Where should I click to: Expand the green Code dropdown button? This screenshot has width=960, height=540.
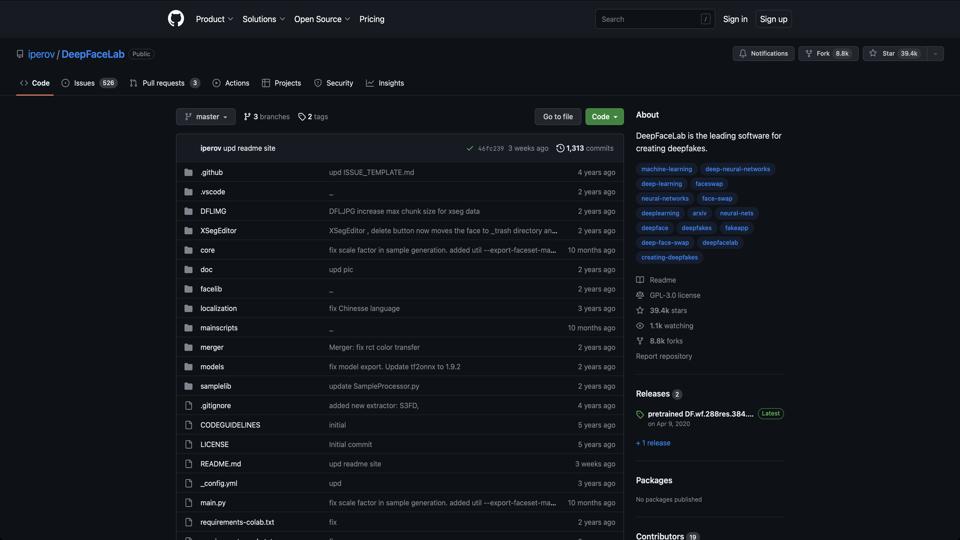pos(604,117)
